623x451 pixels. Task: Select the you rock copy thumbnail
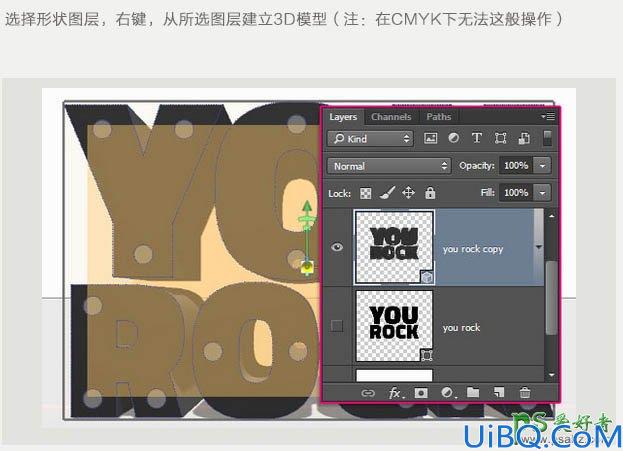click(395, 247)
